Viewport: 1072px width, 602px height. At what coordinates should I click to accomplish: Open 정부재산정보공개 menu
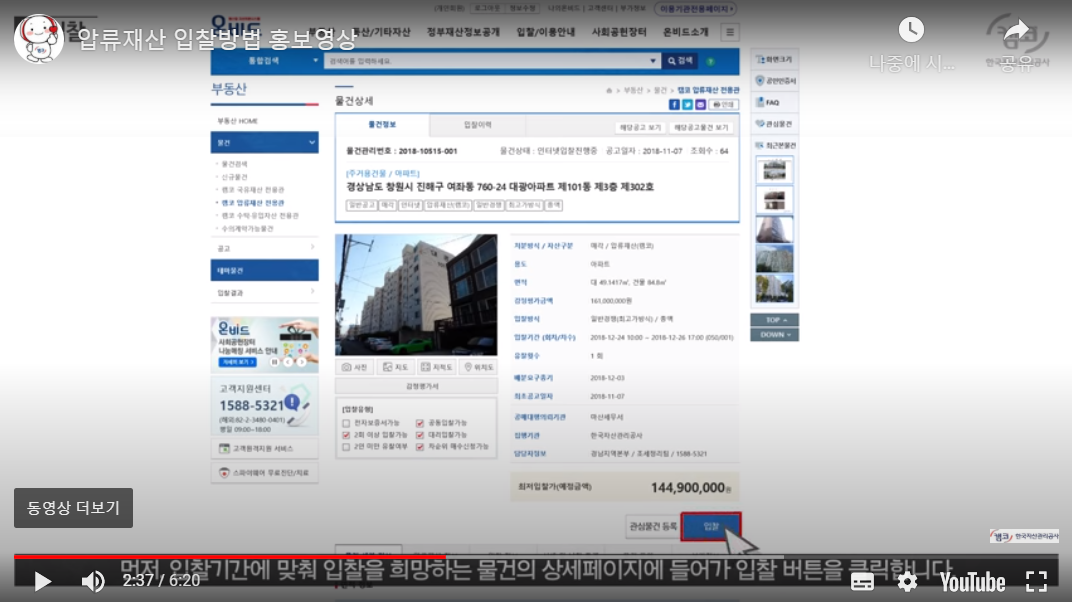coord(463,32)
